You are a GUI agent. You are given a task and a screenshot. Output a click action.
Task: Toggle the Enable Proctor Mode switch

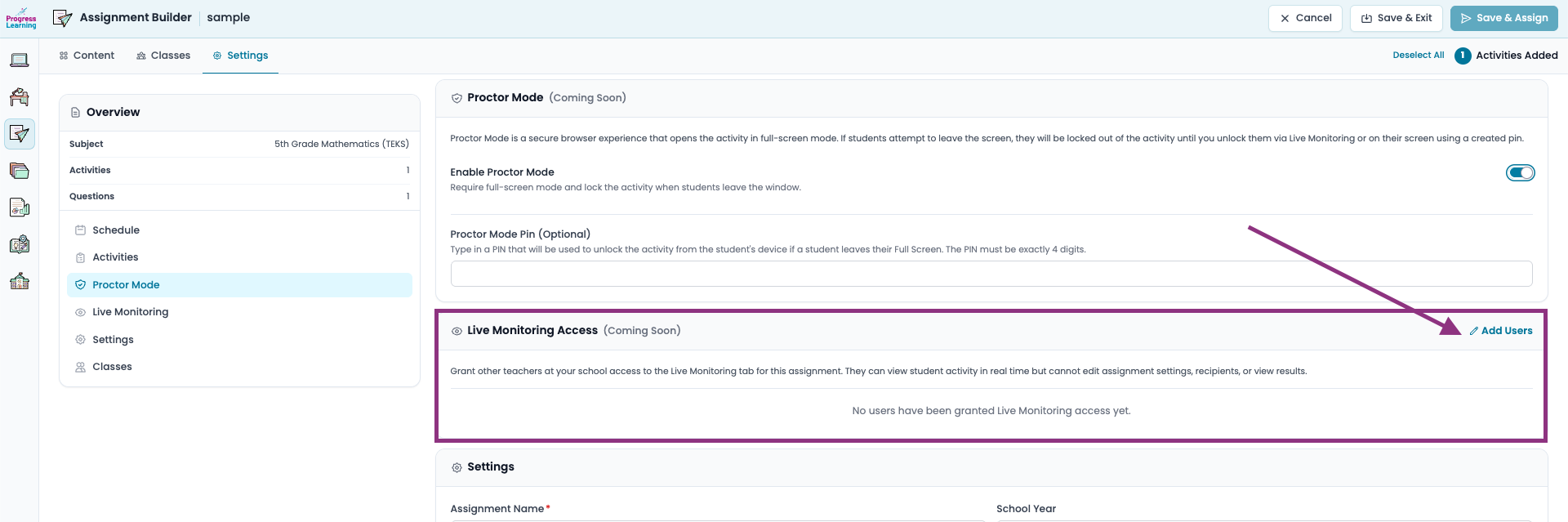[x=1520, y=172]
